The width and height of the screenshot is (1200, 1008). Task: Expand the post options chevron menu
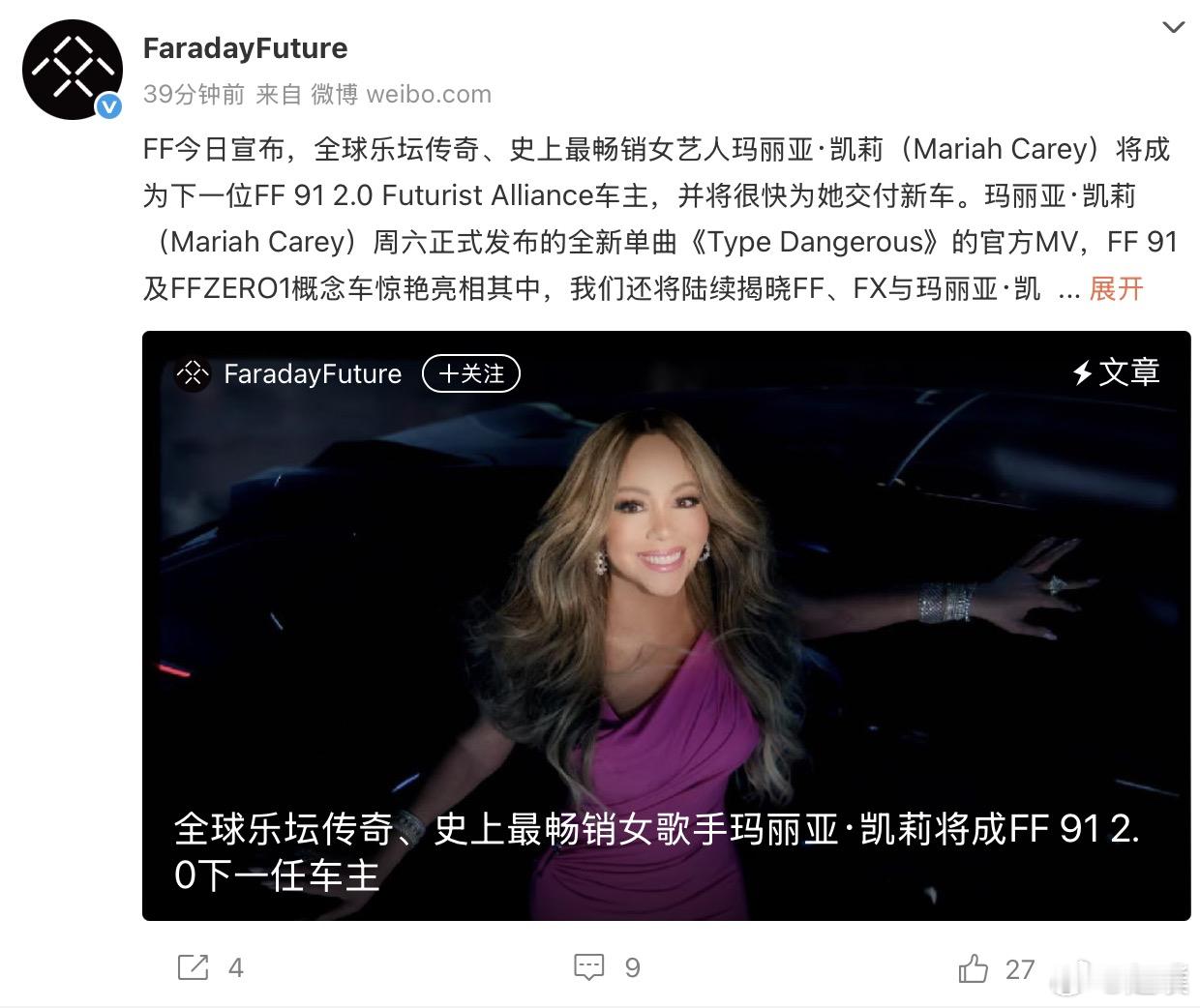click(x=1173, y=27)
